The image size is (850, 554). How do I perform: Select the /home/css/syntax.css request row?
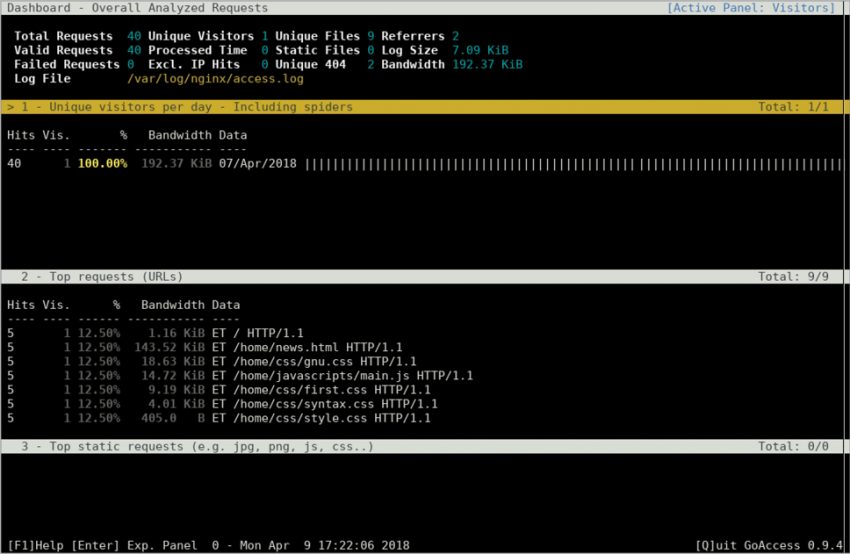[327, 404]
